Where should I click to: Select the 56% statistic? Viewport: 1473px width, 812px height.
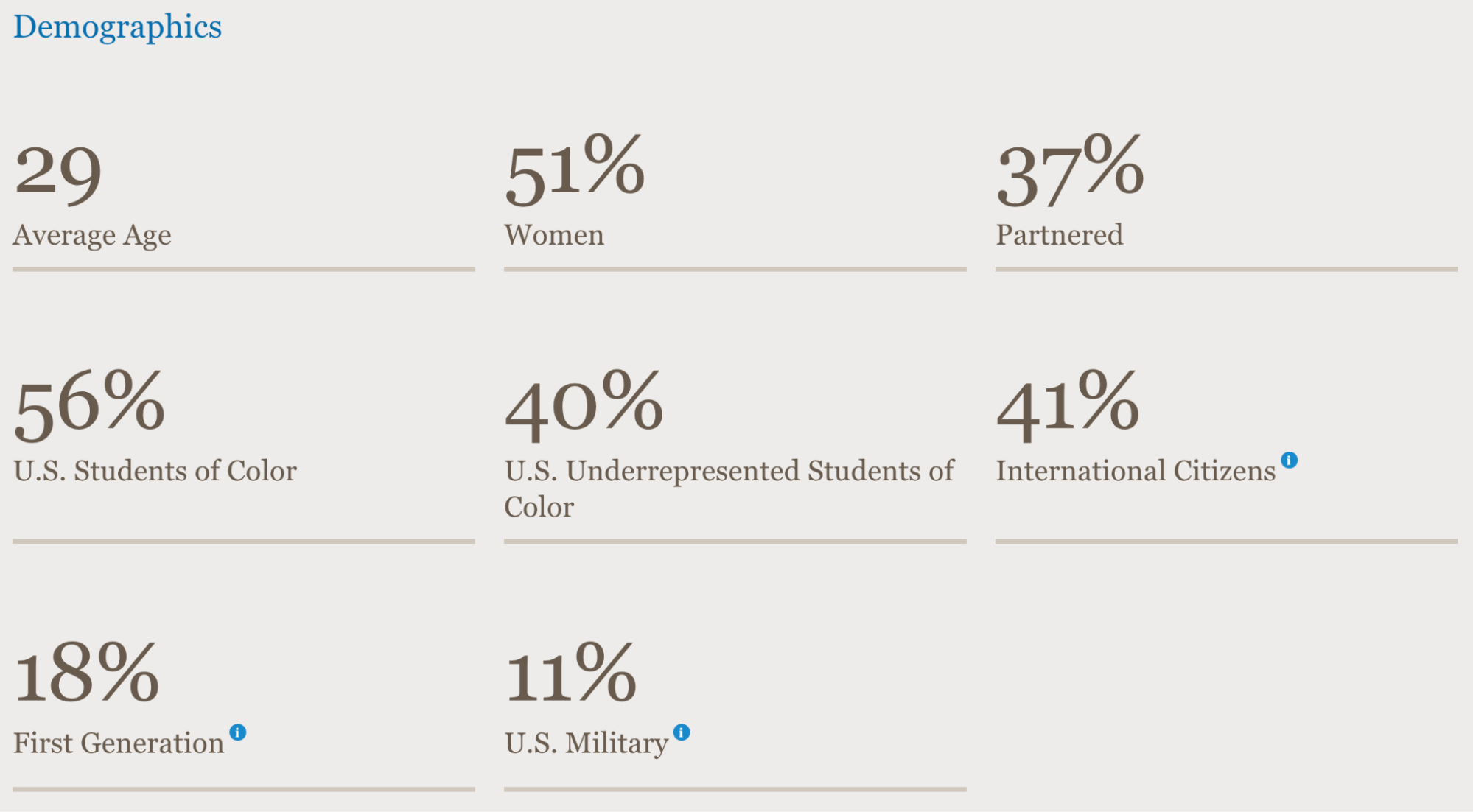(89, 405)
